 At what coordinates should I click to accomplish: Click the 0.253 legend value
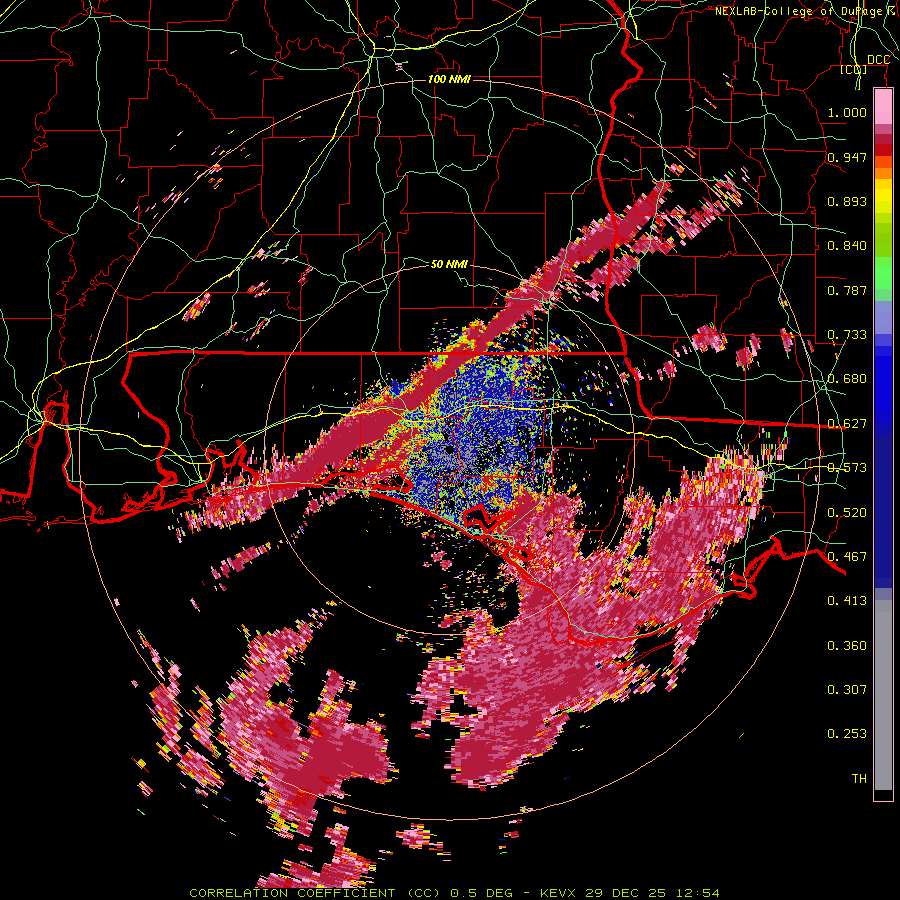847,734
